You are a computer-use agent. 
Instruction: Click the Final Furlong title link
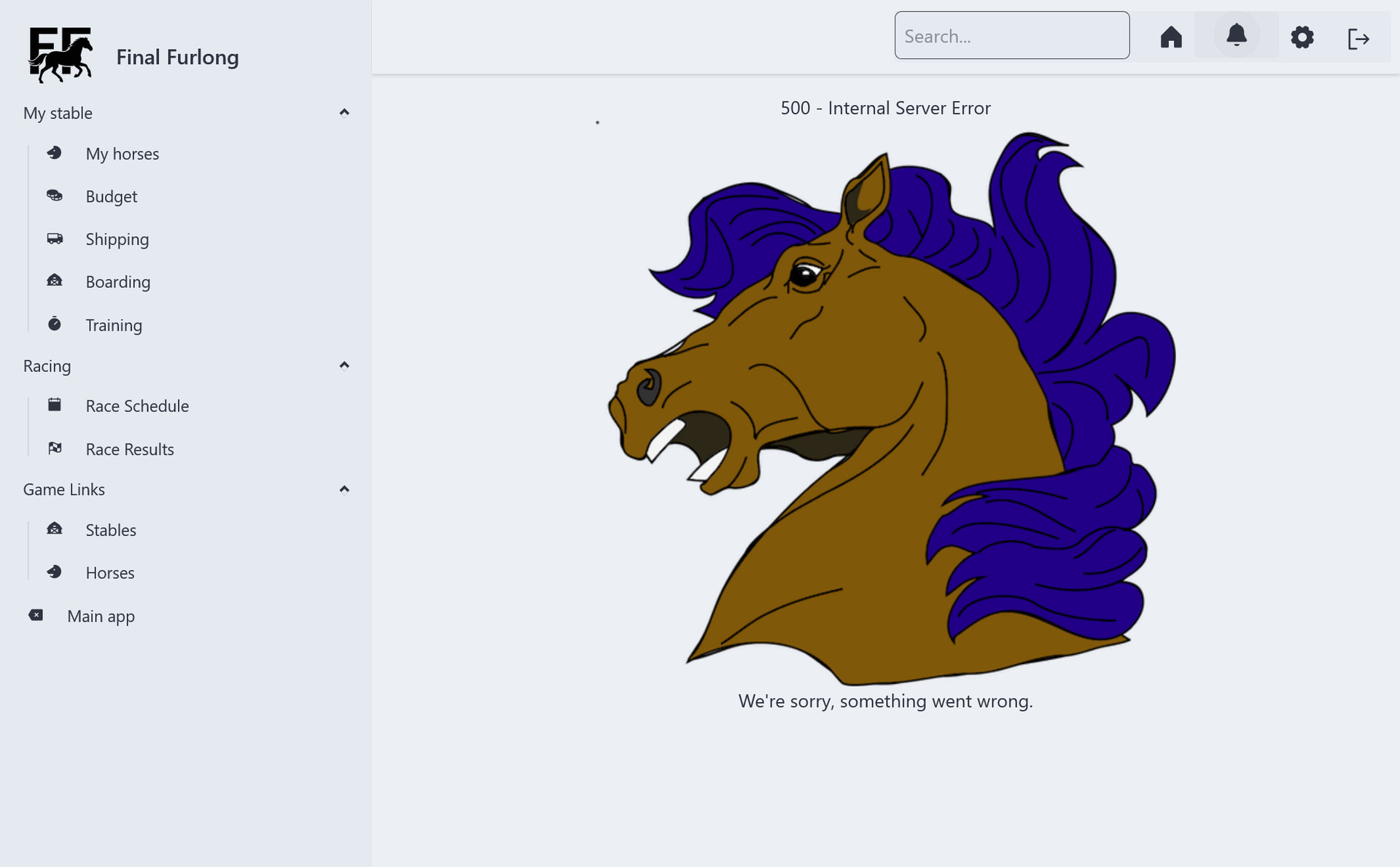click(x=177, y=57)
